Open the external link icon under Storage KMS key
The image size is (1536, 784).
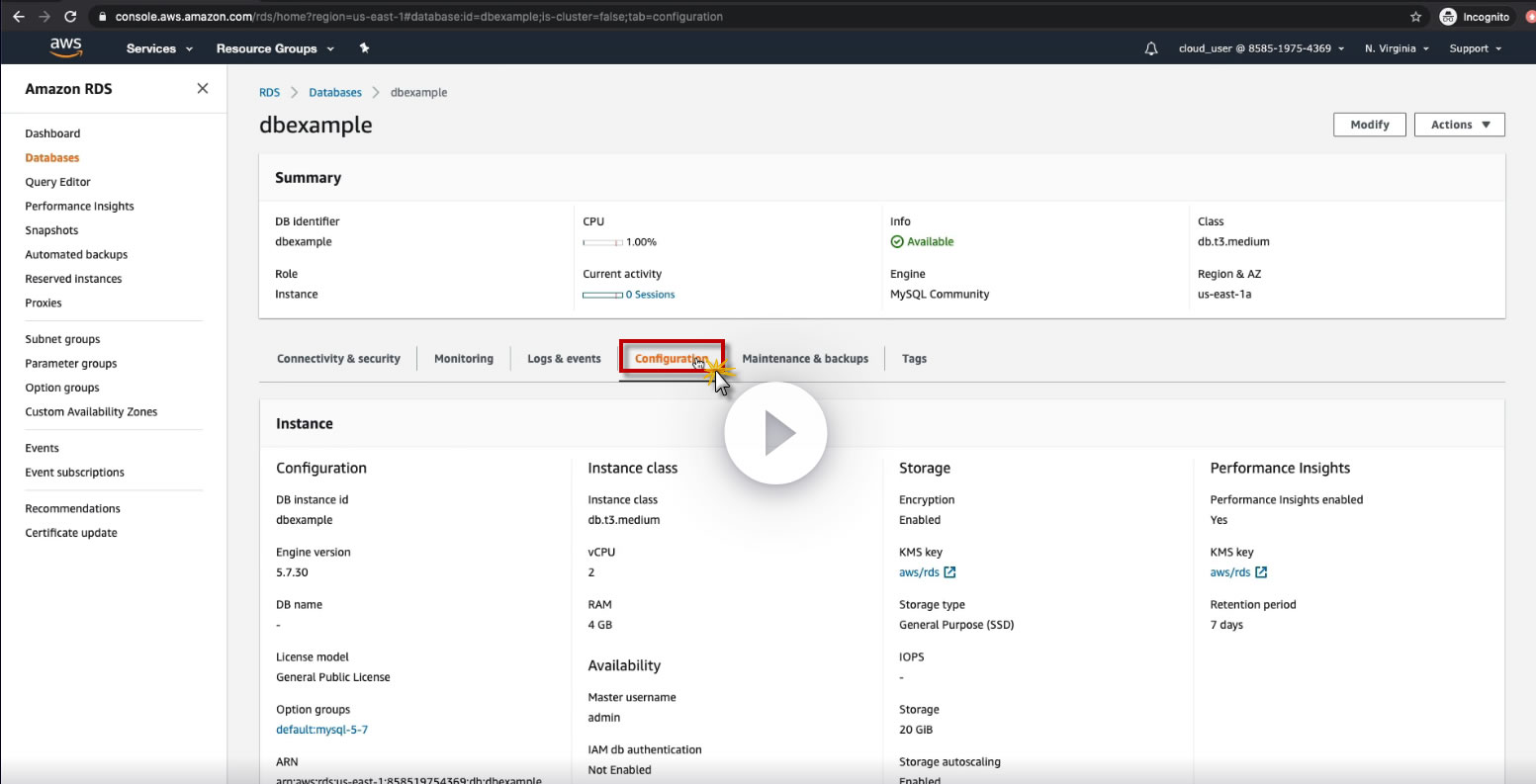949,572
